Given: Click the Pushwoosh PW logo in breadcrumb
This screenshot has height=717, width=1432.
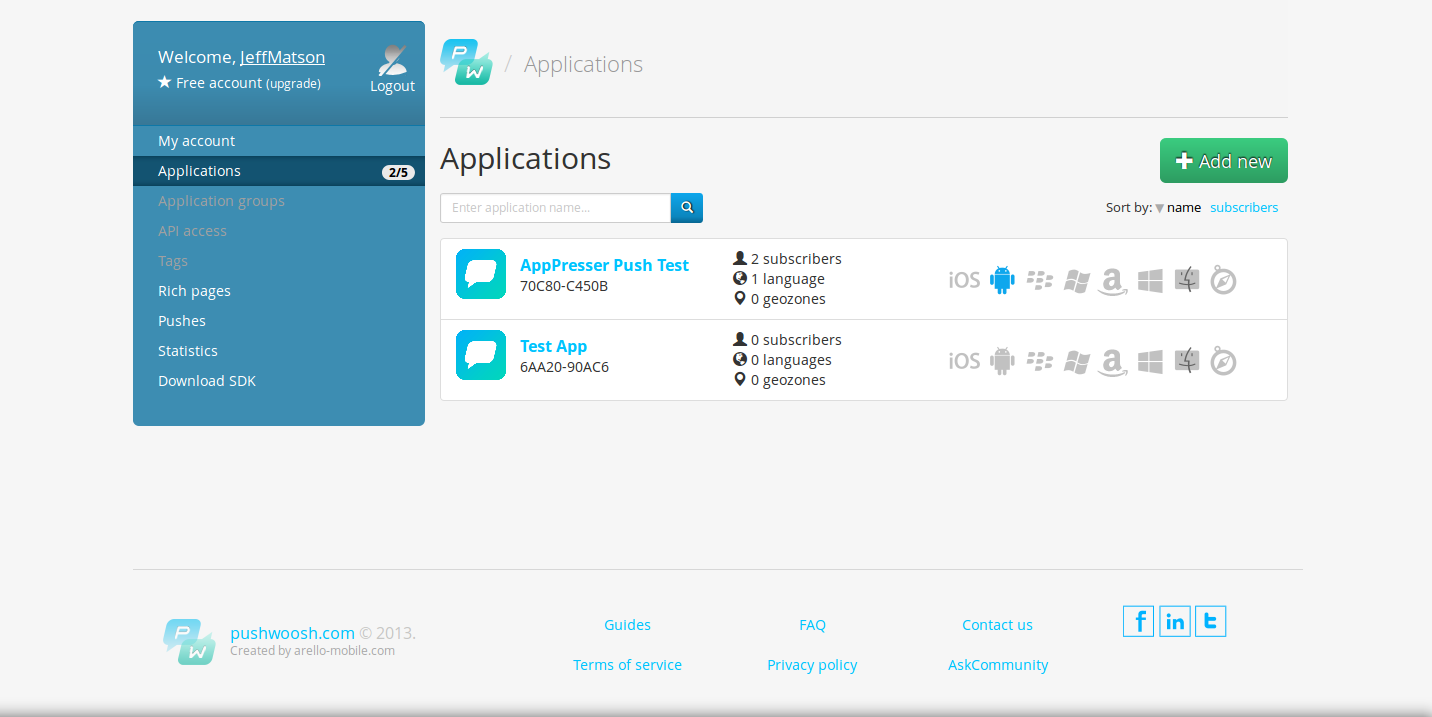Looking at the screenshot, I should point(467,62).
